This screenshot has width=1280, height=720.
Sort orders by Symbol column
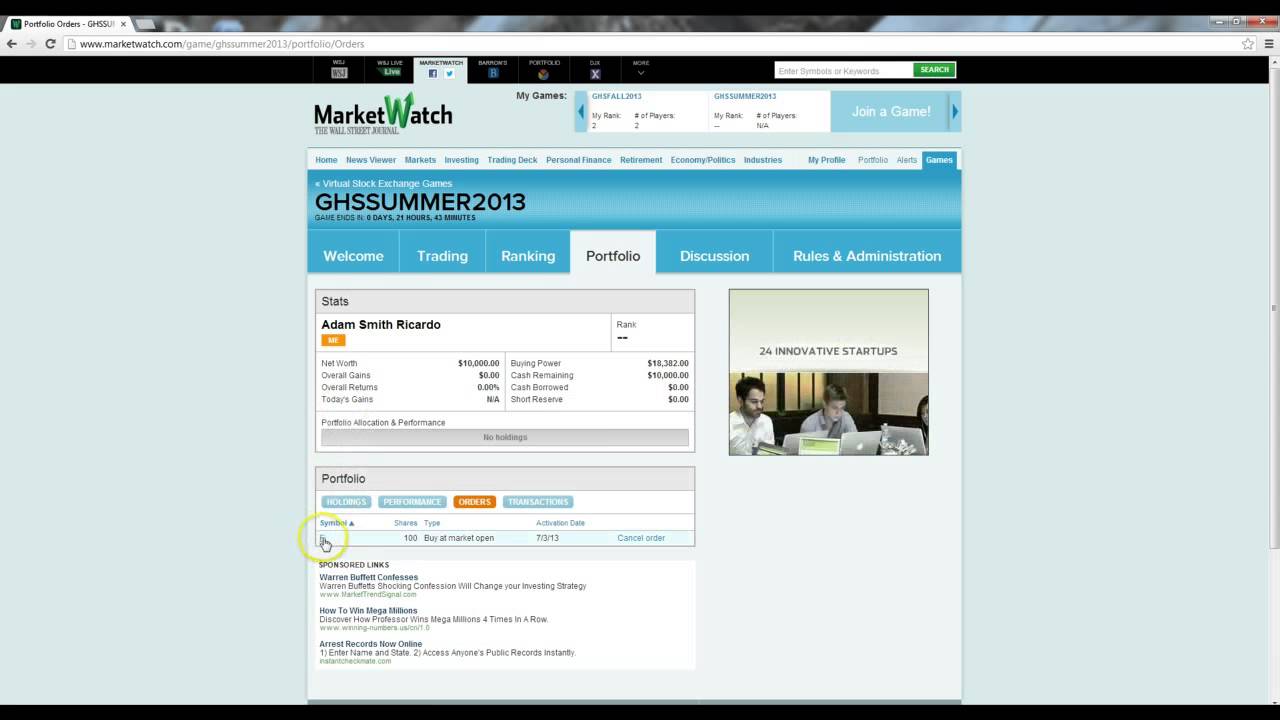[337, 523]
